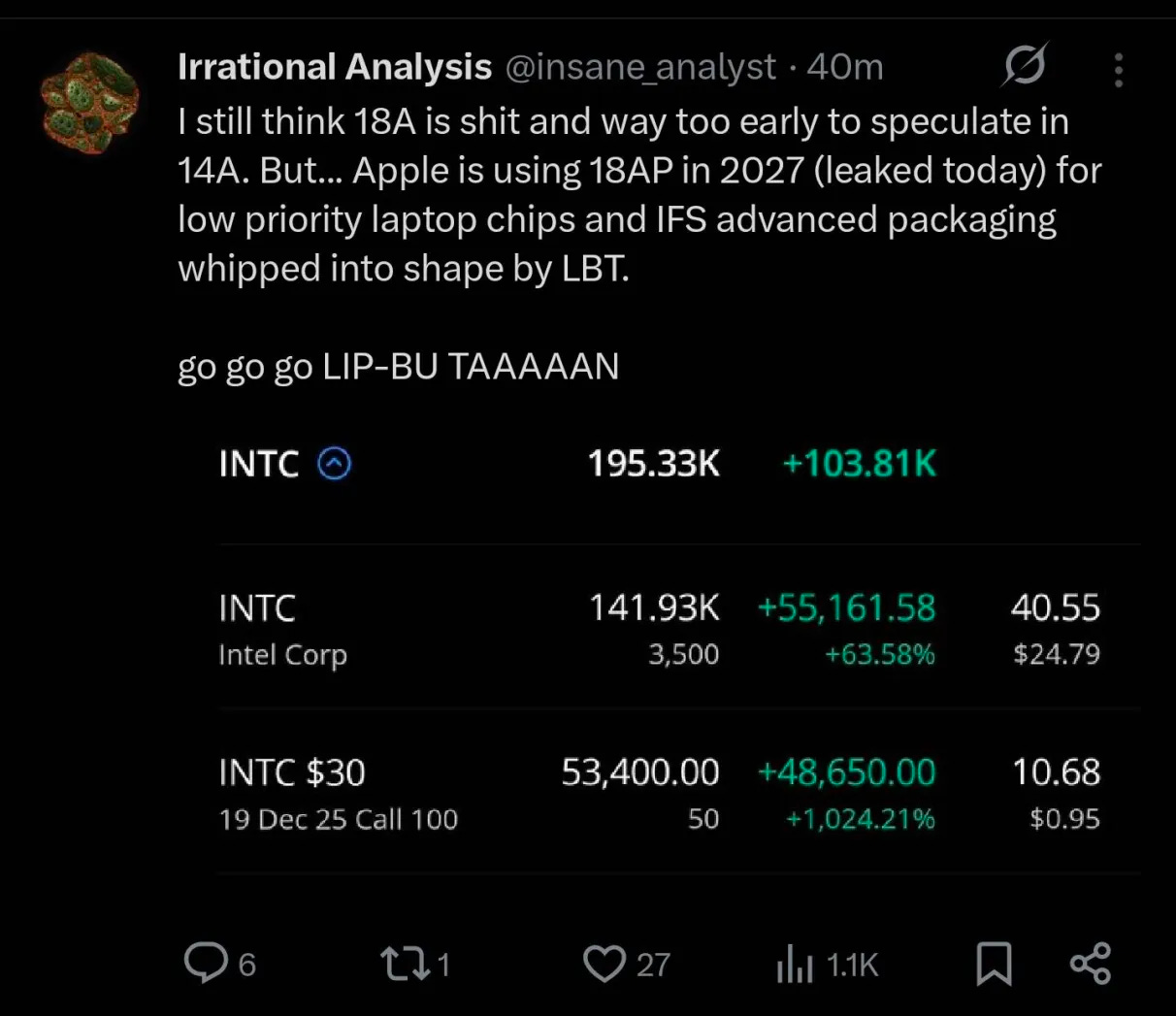Click the +48,650.00 option gain value

point(846,772)
